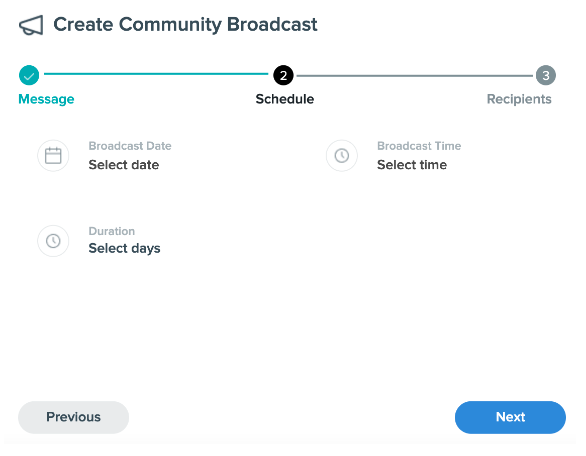
Task: Open the Select date picker
Action: point(124,165)
